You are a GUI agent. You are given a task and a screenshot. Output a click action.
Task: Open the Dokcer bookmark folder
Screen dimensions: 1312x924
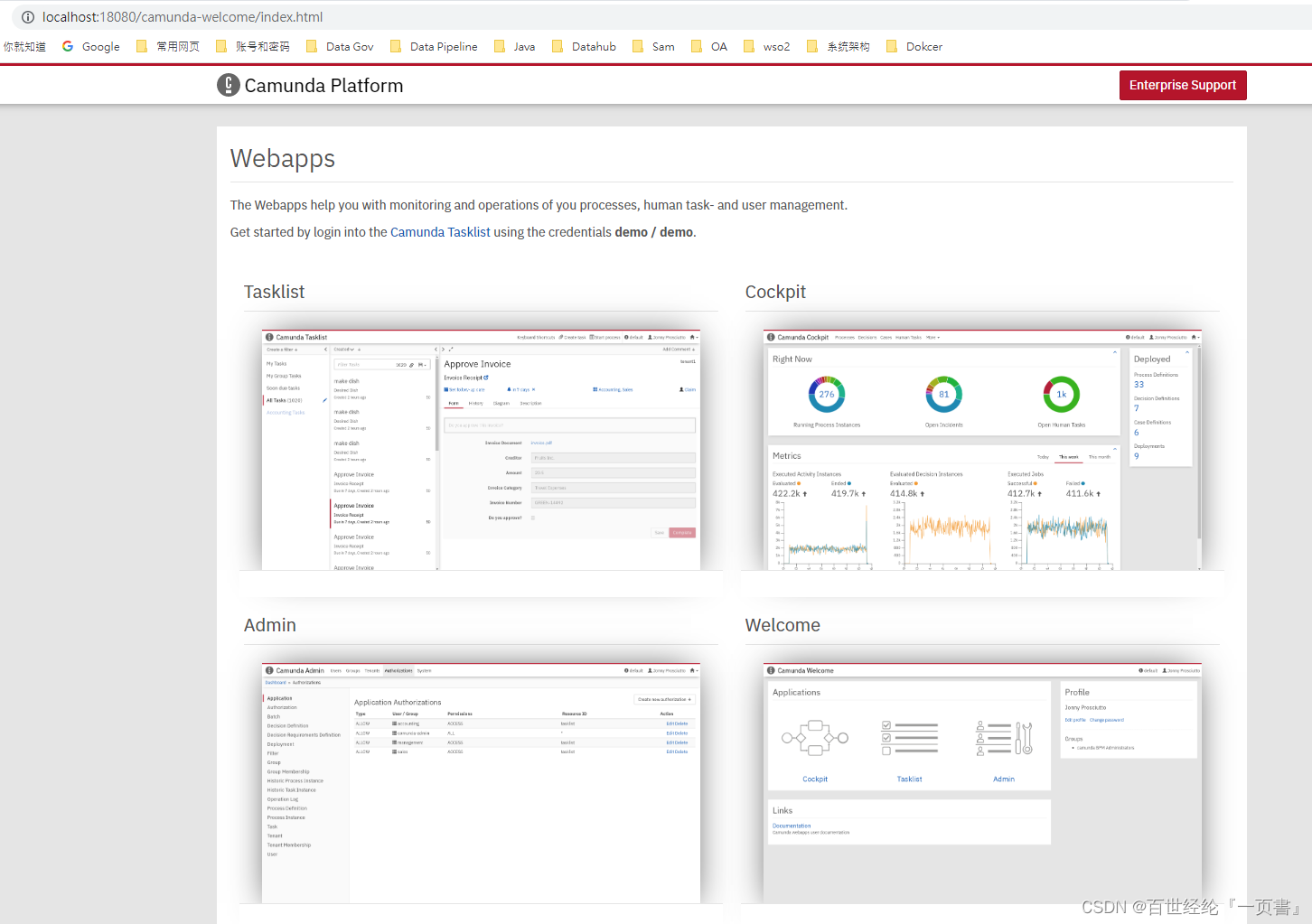point(914,47)
